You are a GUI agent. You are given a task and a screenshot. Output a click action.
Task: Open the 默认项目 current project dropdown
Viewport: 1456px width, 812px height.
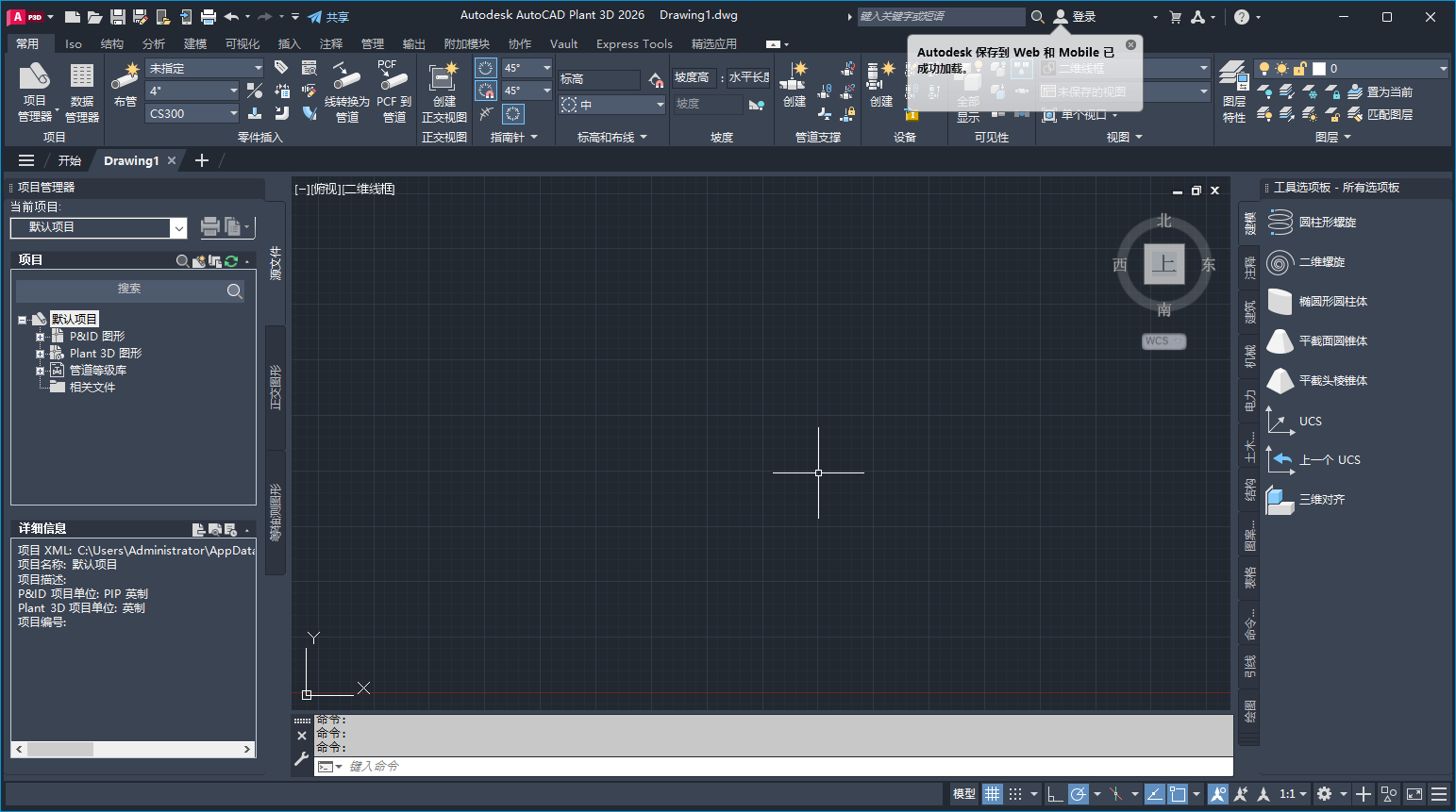pyautogui.click(x=98, y=227)
